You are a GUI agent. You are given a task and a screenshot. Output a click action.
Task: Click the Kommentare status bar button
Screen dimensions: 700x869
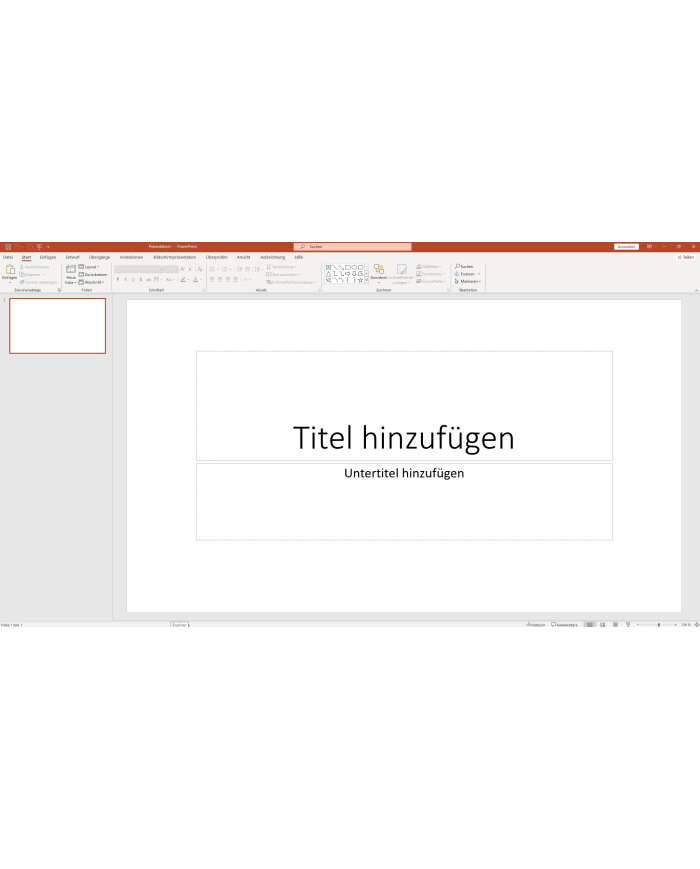pos(564,625)
